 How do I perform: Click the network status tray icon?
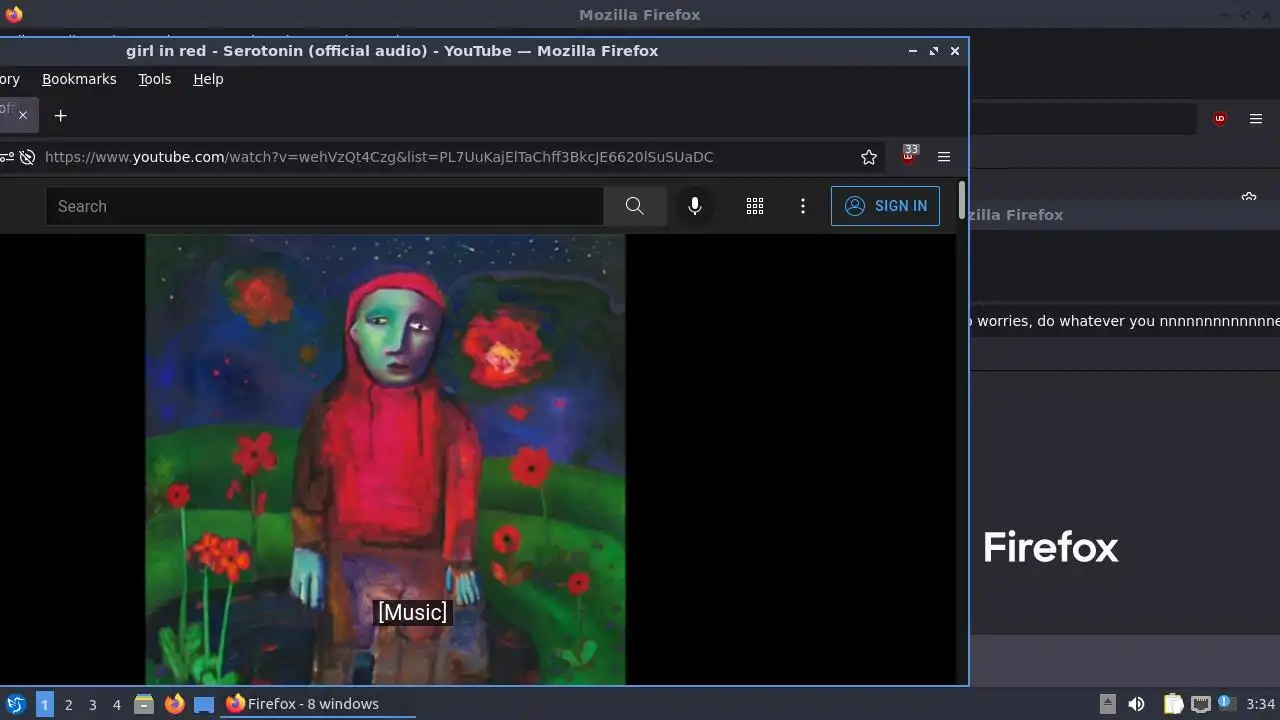1200,704
